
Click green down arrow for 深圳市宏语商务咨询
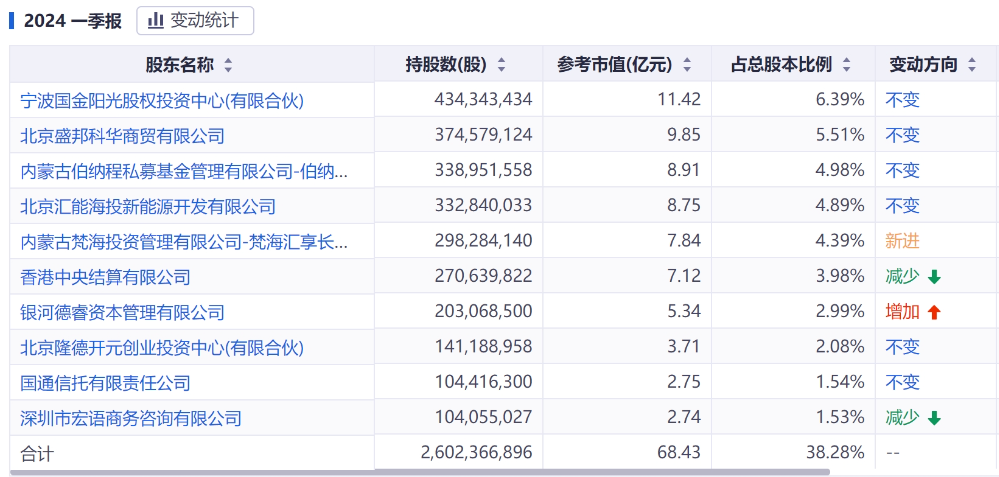[x=934, y=419]
